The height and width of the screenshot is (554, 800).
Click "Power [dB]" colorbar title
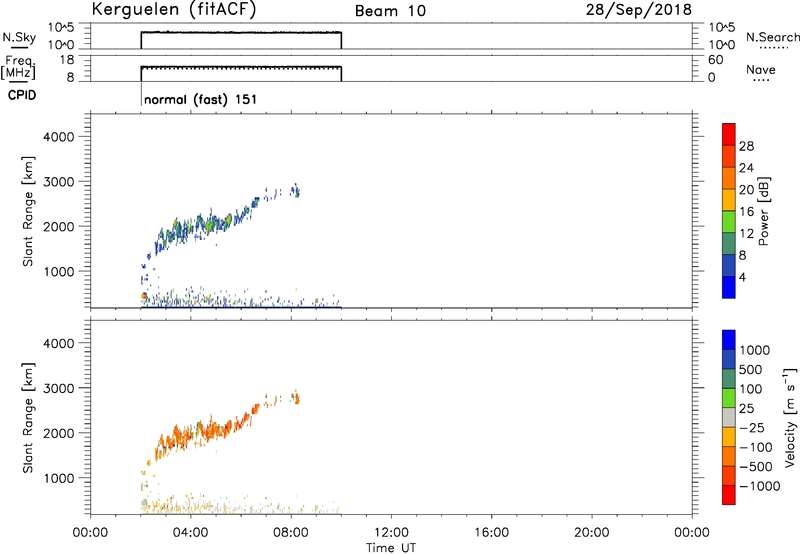point(764,211)
